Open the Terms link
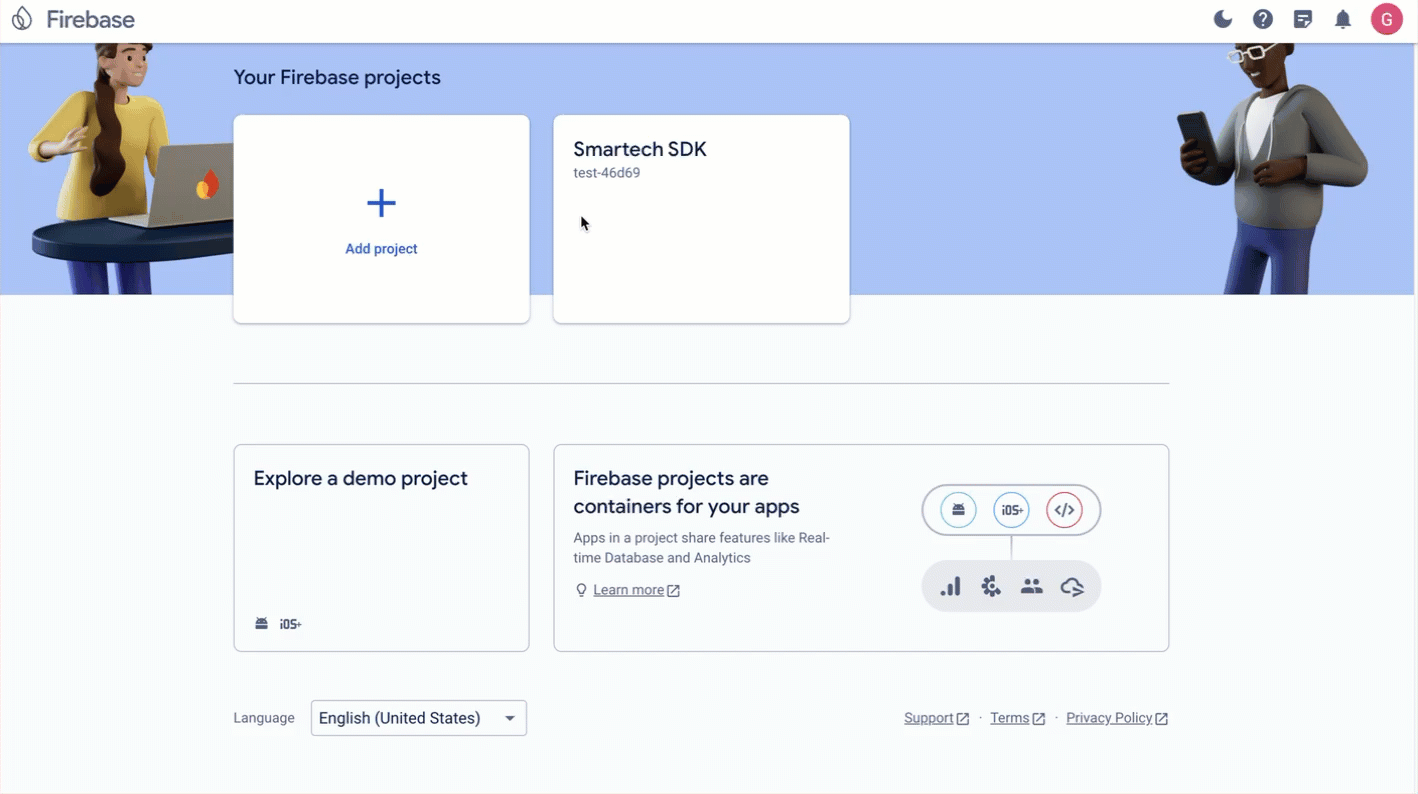 point(1017,718)
